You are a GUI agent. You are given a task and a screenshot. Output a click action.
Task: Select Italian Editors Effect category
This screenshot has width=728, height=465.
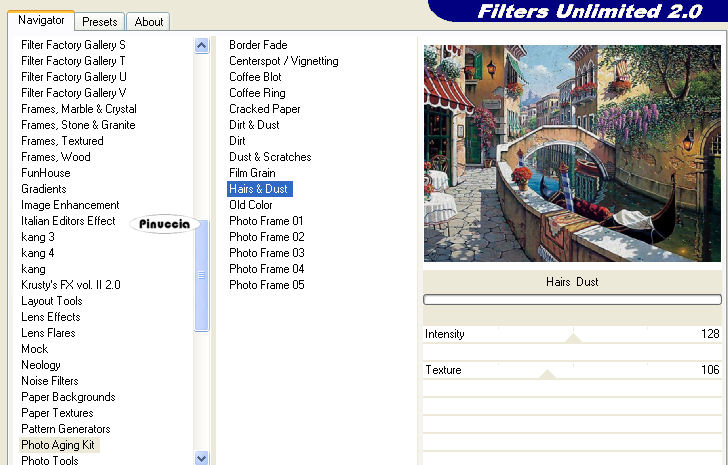point(68,221)
